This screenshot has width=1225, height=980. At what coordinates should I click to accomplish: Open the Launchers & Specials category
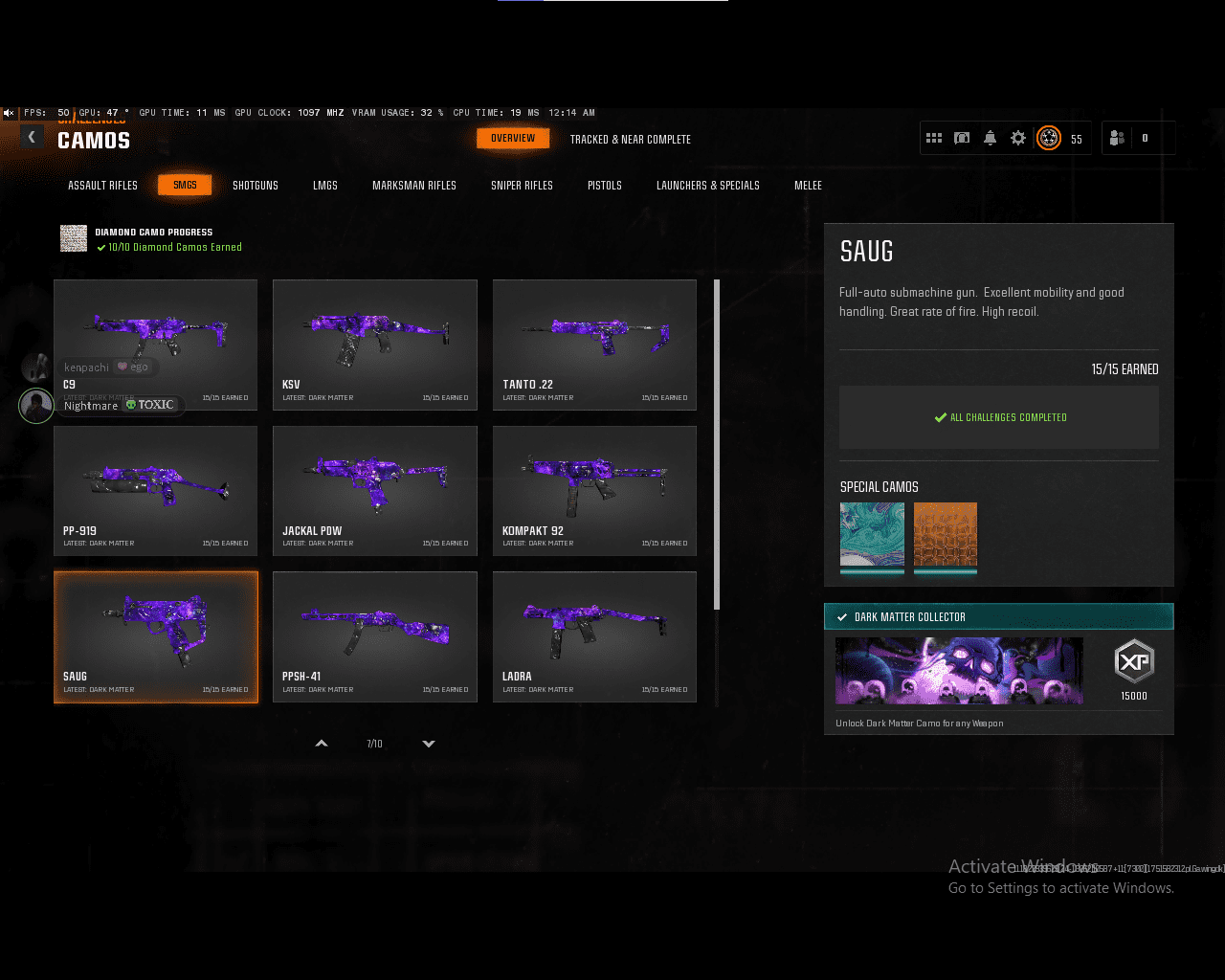click(x=708, y=186)
